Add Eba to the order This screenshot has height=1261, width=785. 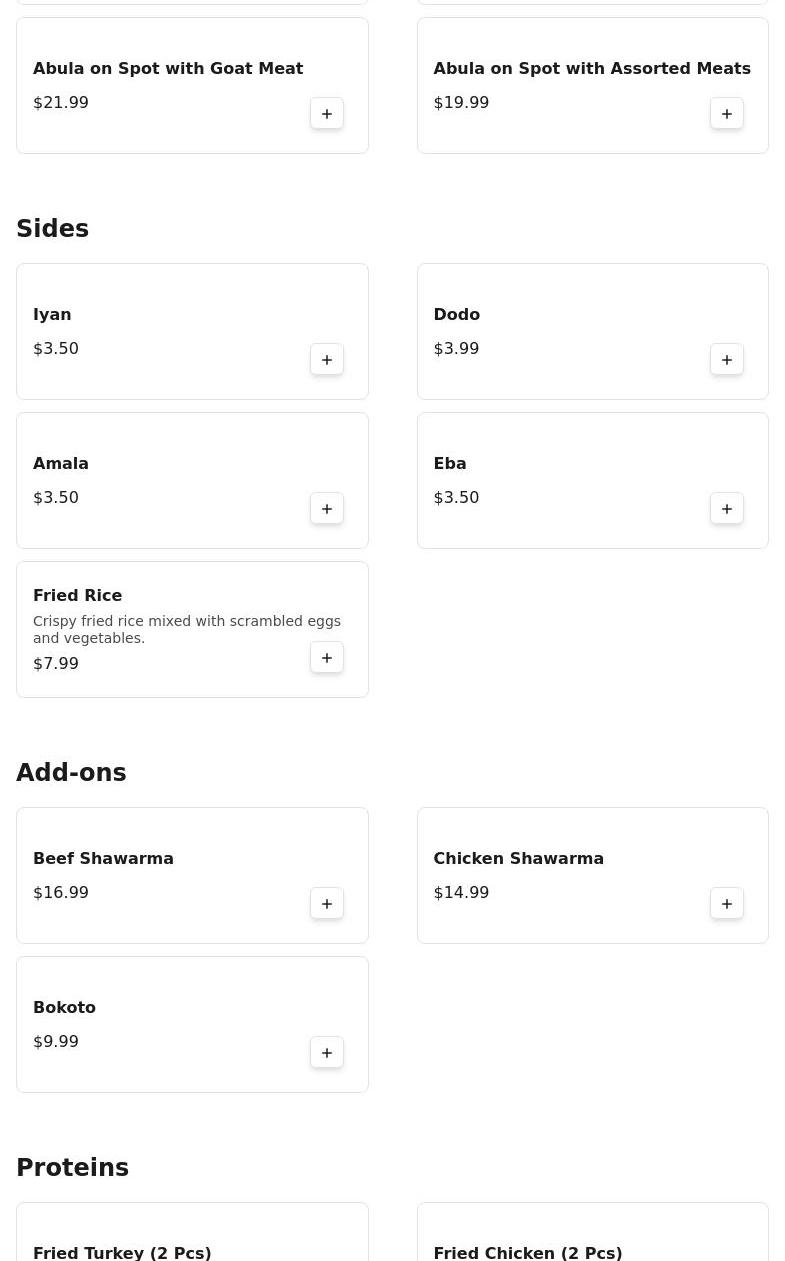pyautogui.click(x=727, y=509)
